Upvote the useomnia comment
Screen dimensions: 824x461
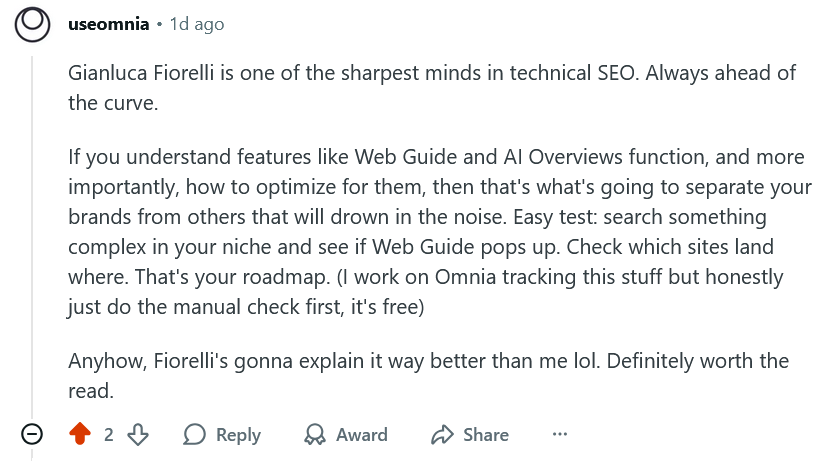click(x=81, y=434)
